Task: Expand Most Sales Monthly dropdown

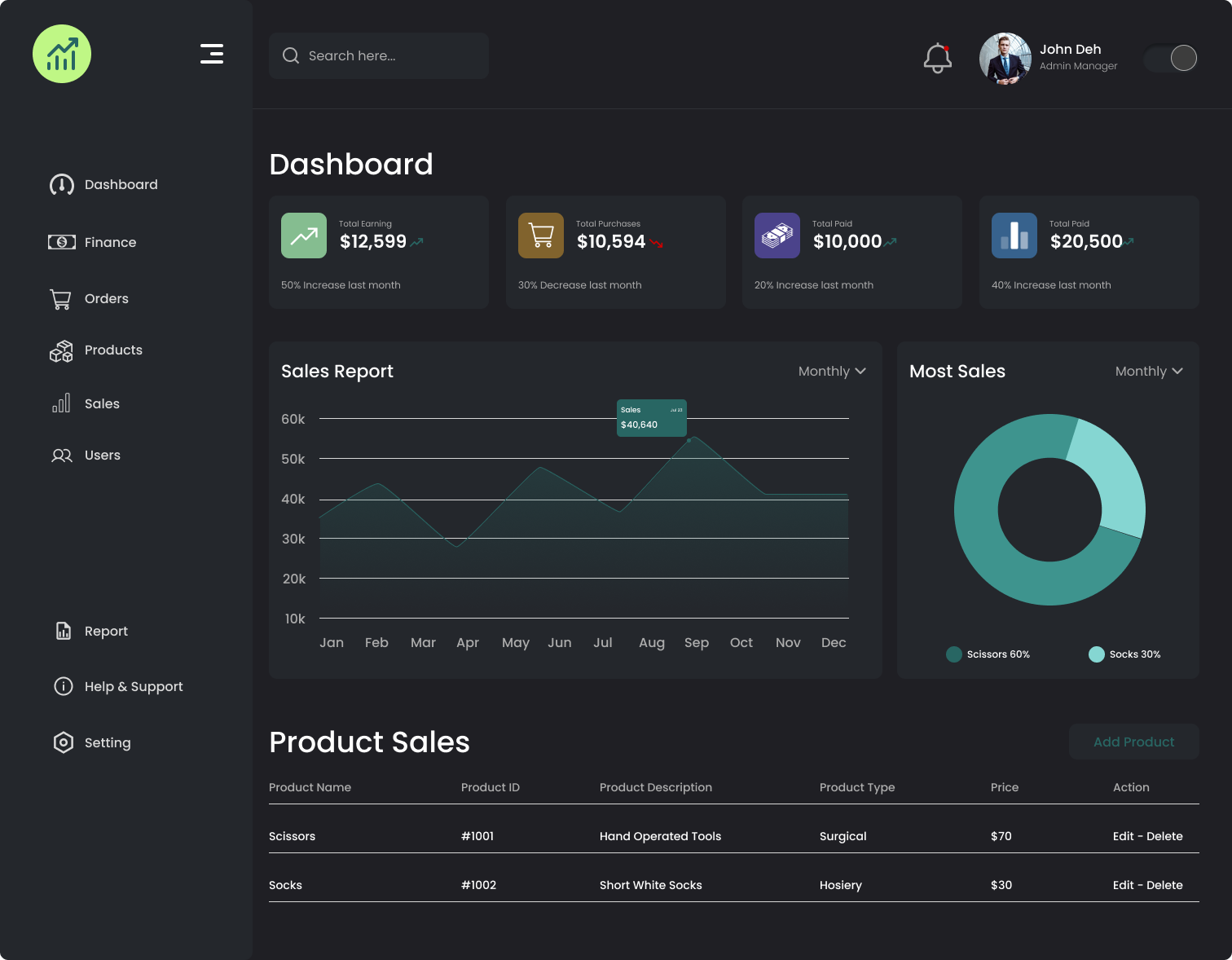Action: (1149, 371)
